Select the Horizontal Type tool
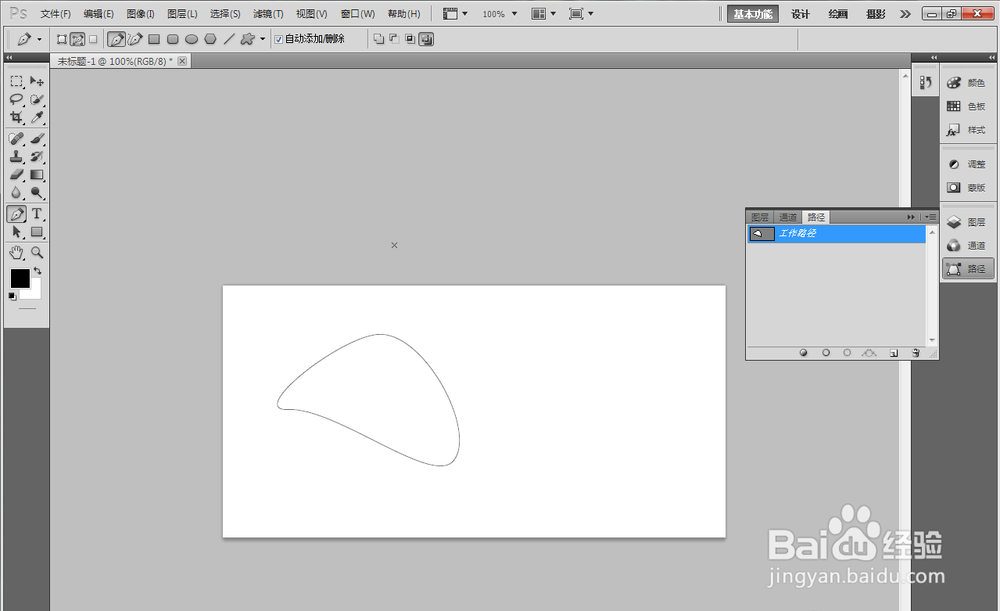 [x=37, y=214]
